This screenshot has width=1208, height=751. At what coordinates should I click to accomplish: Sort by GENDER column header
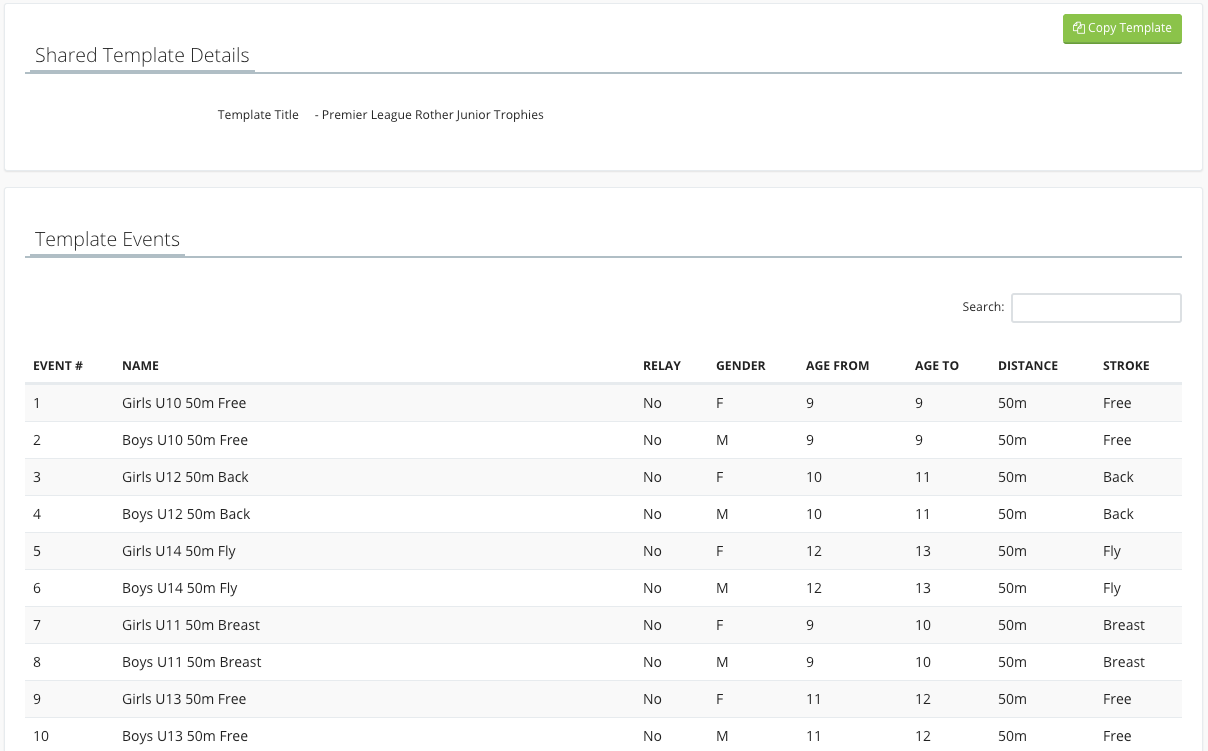[741, 366]
